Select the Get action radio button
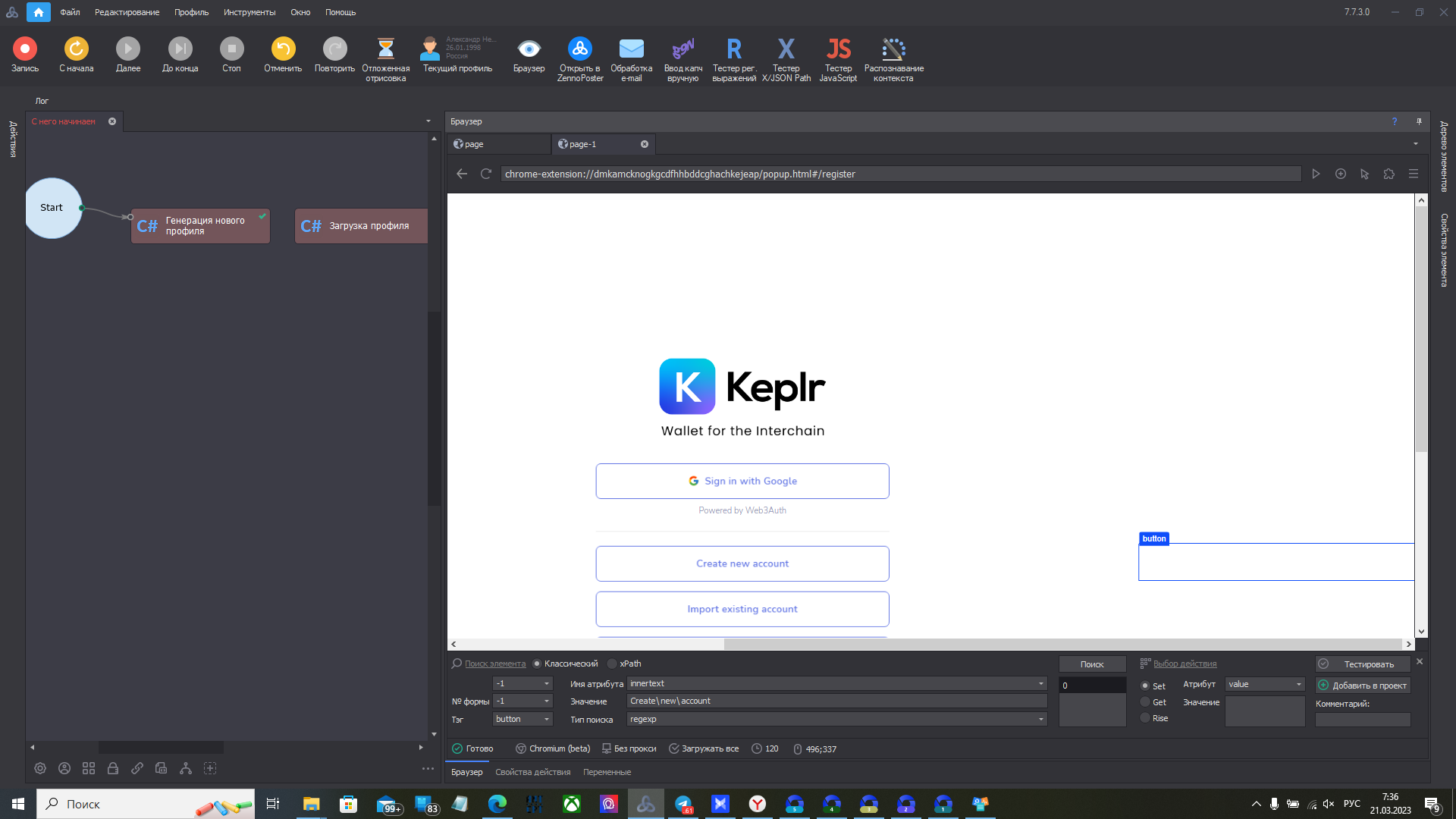This screenshot has width=1456, height=819. coord(1145,701)
